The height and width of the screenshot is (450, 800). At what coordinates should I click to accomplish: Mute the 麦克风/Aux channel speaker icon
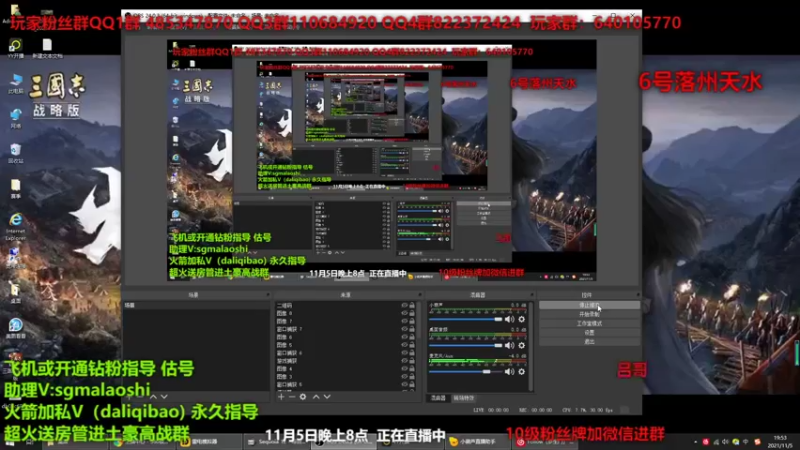(x=509, y=371)
